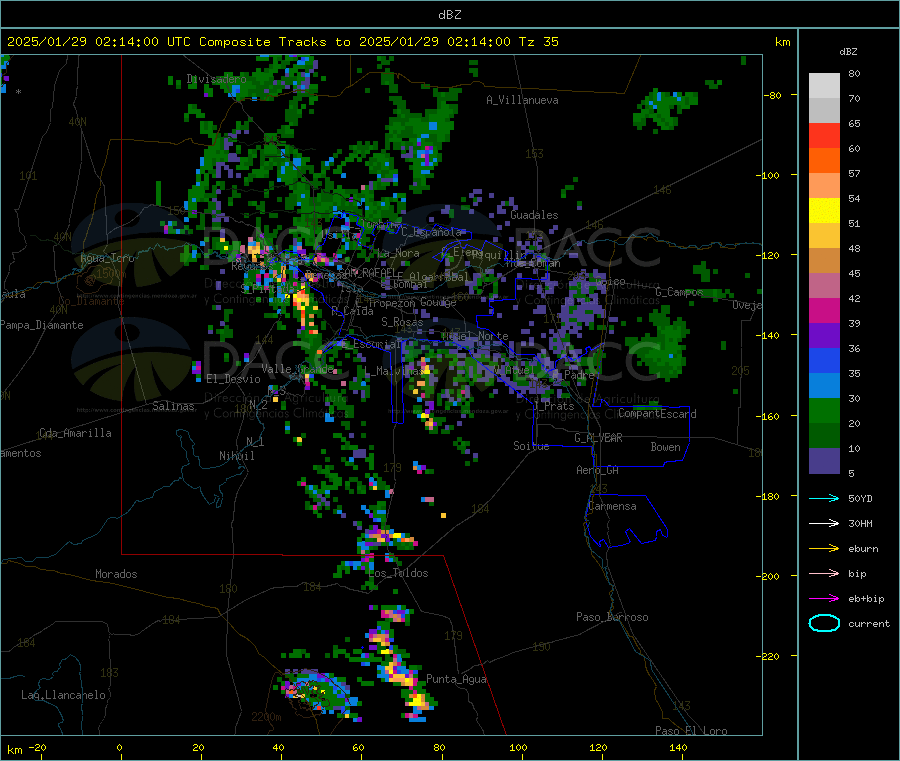Click the 'Tz 35' value in header
Image resolution: width=900 pixels, height=761 pixels.
pyautogui.click(x=538, y=41)
